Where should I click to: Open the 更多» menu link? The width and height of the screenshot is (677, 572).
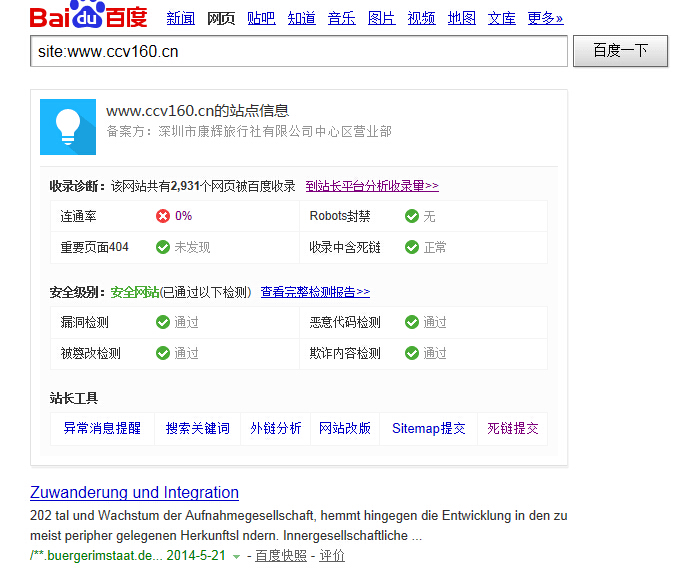(545, 19)
